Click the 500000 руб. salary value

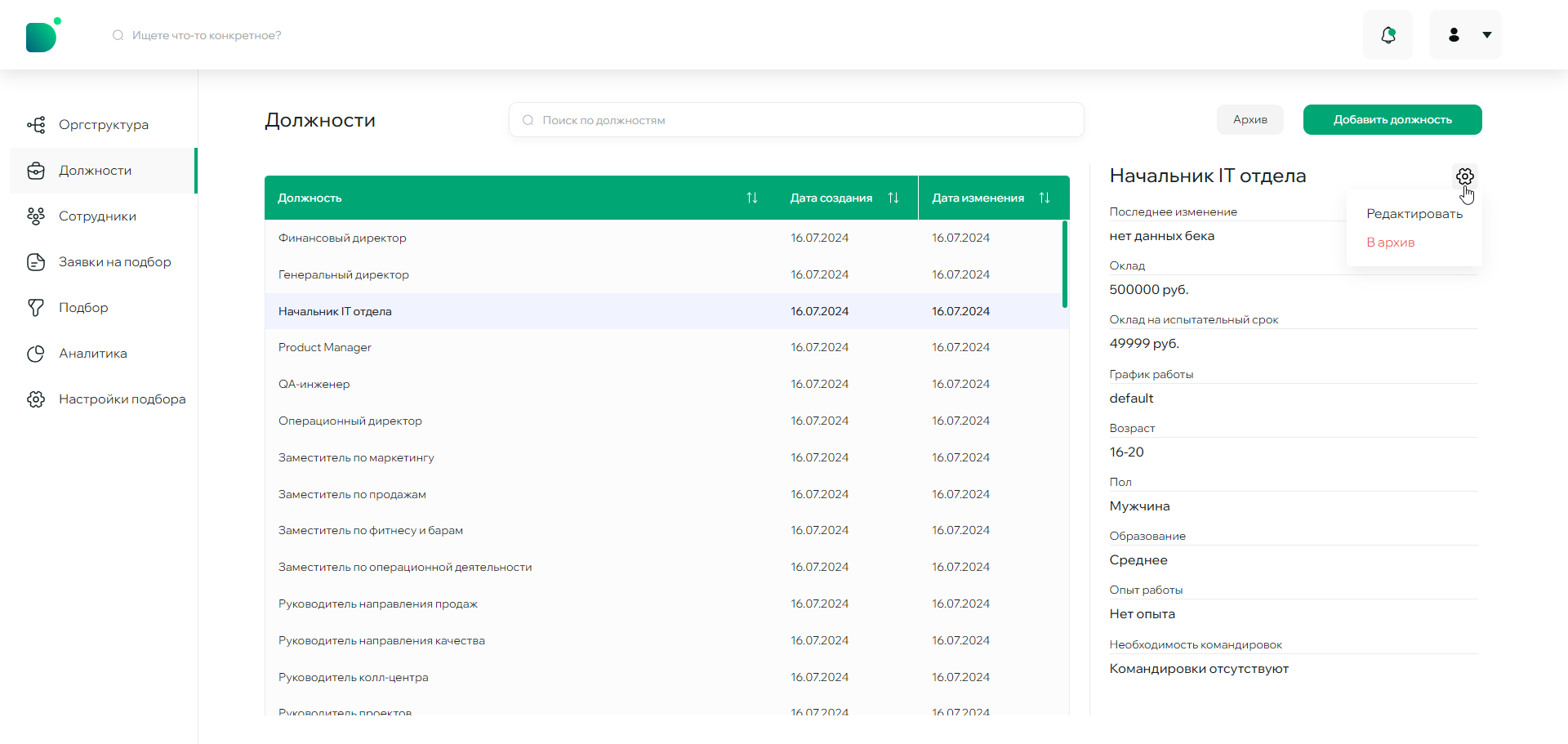1149,290
